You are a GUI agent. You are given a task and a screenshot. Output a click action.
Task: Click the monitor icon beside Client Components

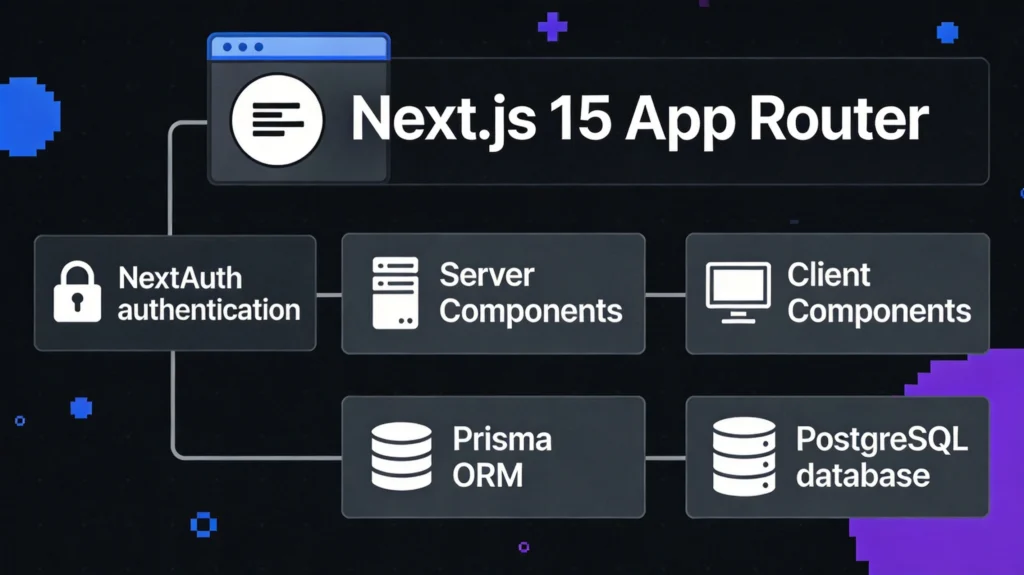[738, 293]
